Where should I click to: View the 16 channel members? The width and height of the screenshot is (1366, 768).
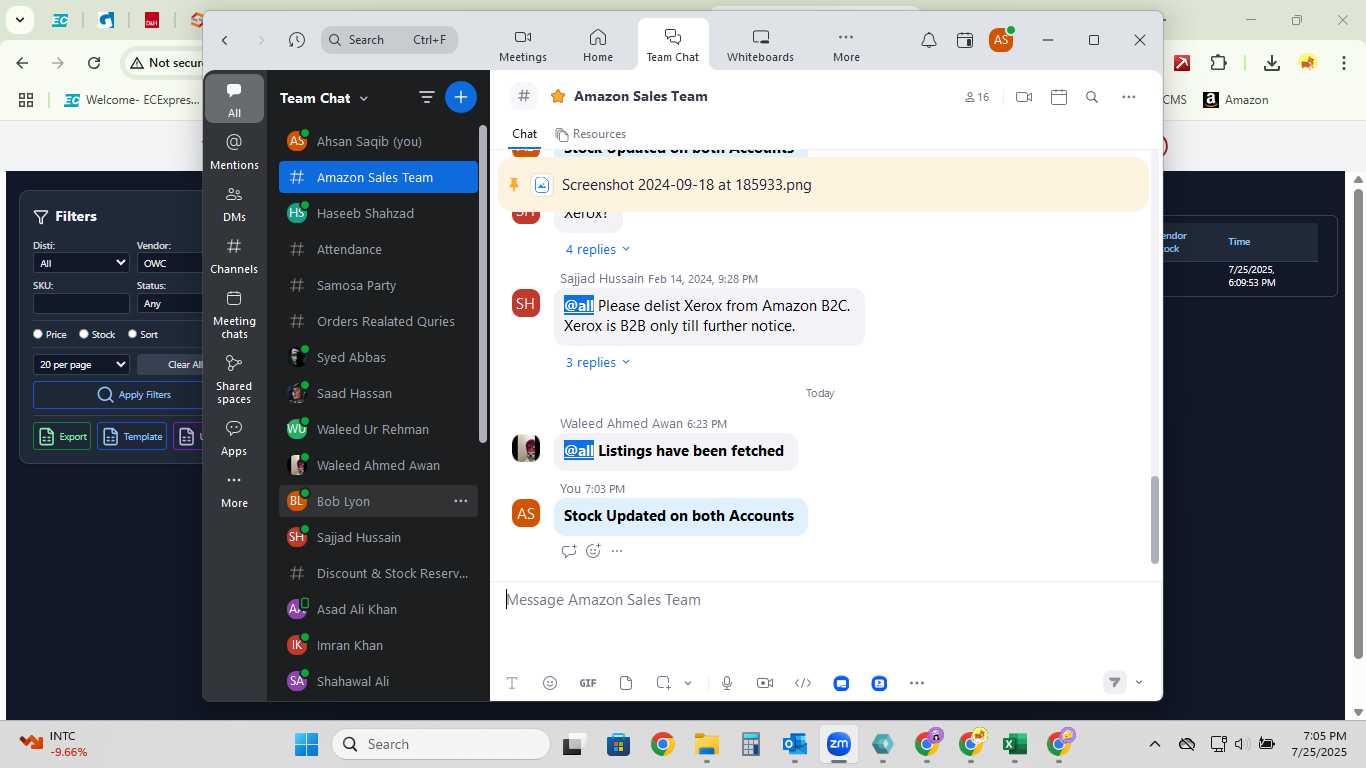click(977, 97)
